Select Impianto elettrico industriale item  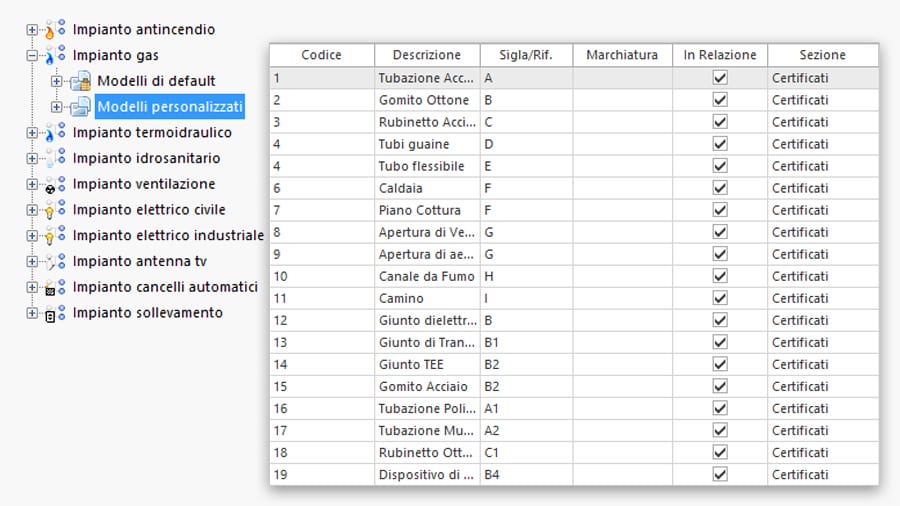coord(168,236)
